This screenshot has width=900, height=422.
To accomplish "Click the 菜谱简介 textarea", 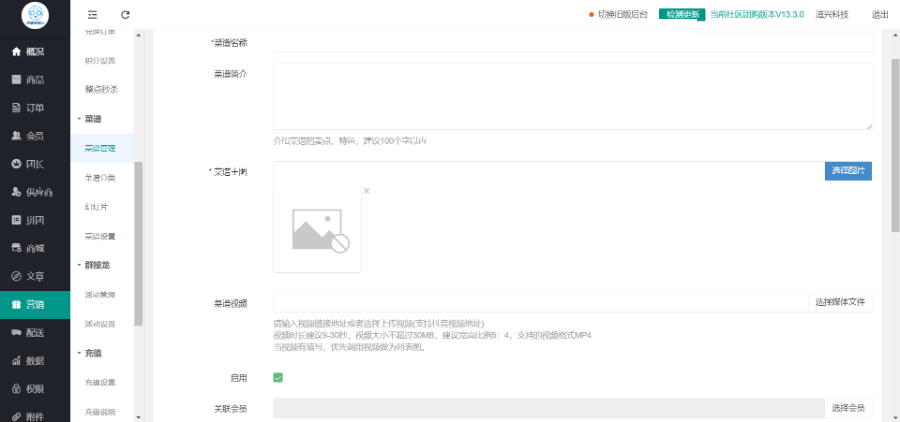I will [x=572, y=96].
